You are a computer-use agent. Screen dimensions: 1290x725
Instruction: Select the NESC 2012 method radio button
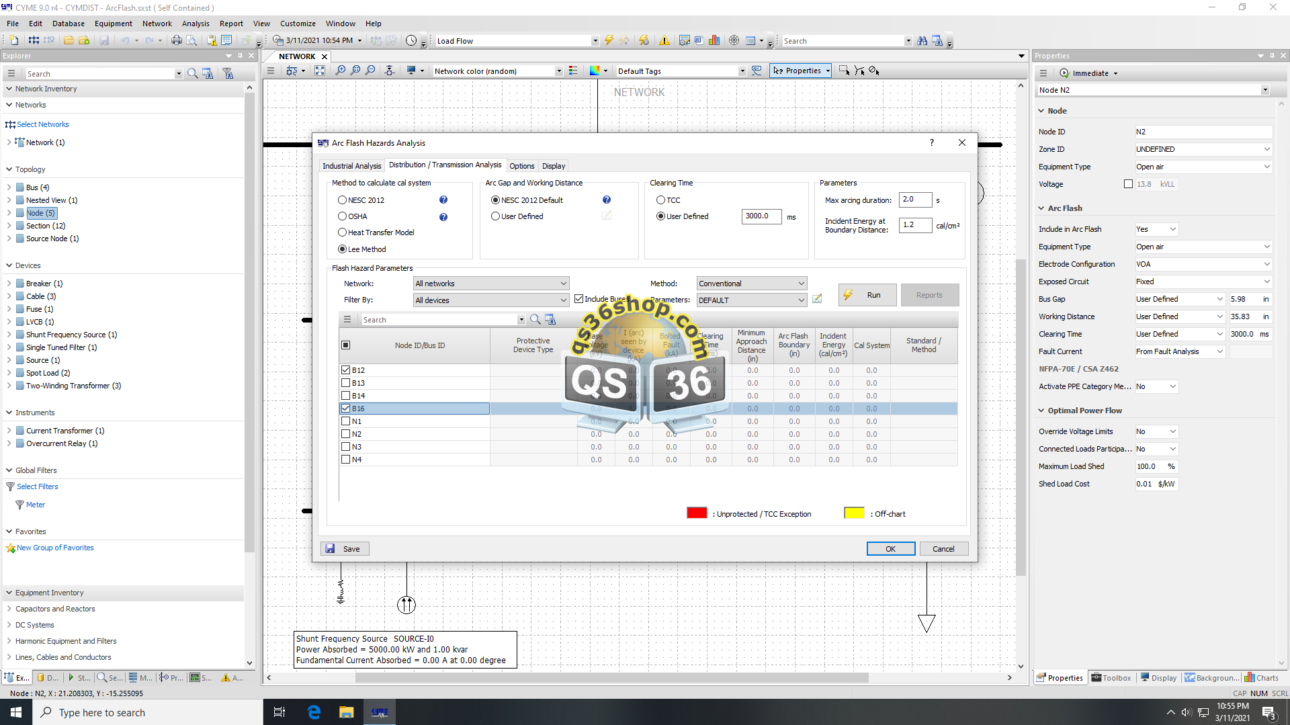(343, 200)
